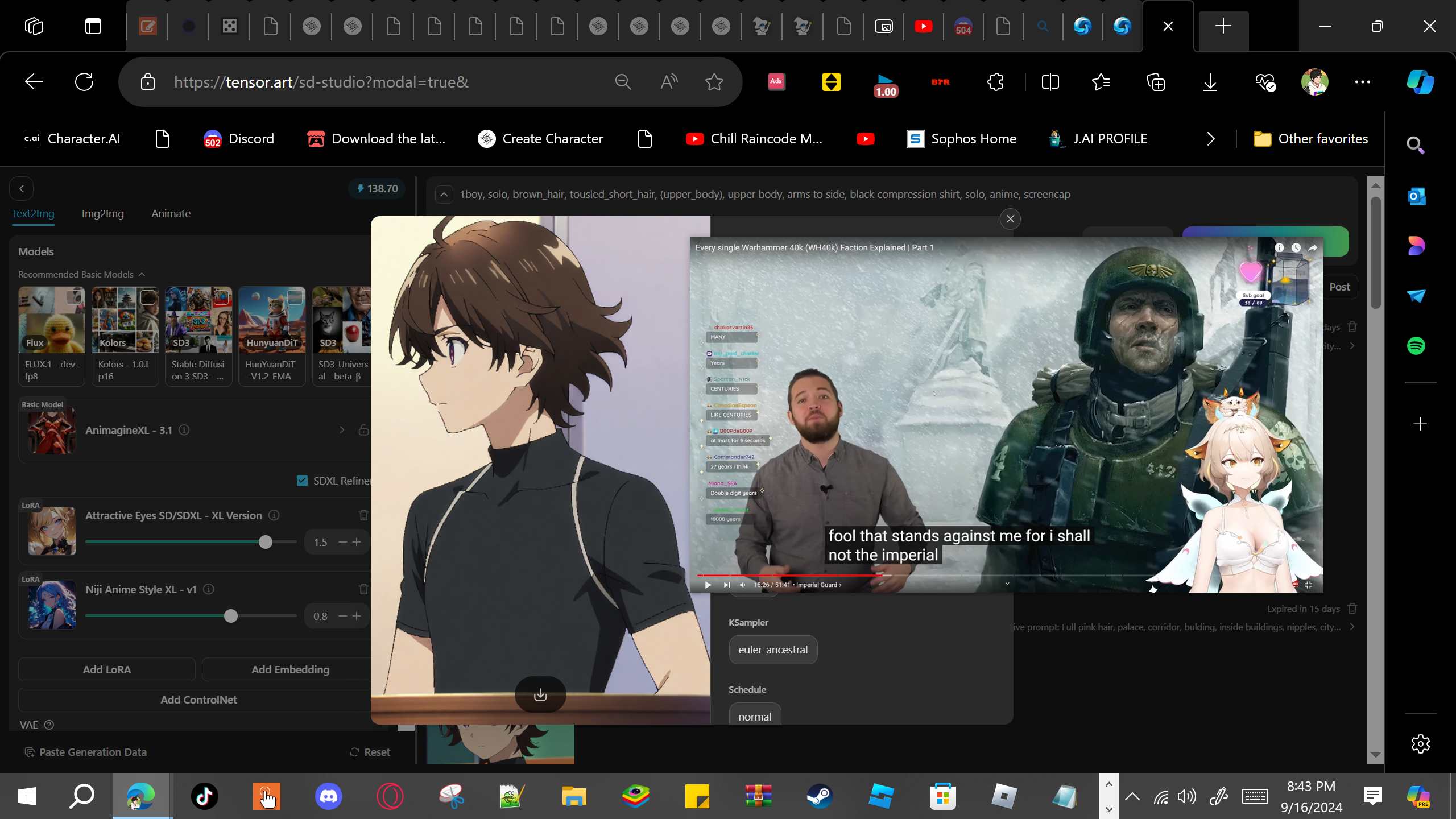Toggle checkbox on Stable Diffusion 3 card
Viewport: 1456px width, 819px height.
pos(221,297)
